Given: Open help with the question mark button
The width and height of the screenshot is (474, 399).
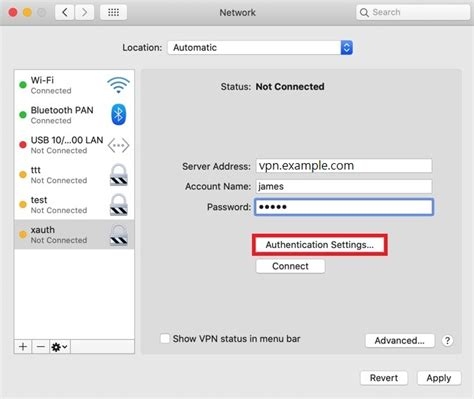Looking at the screenshot, I should click(x=447, y=341).
